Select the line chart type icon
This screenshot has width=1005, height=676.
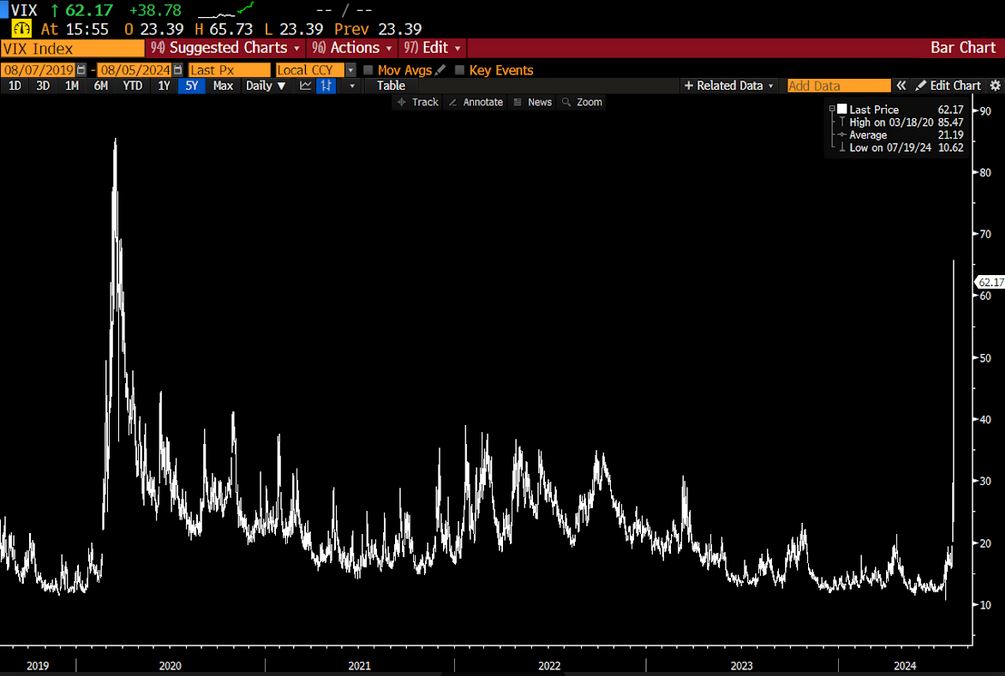pos(305,86)
